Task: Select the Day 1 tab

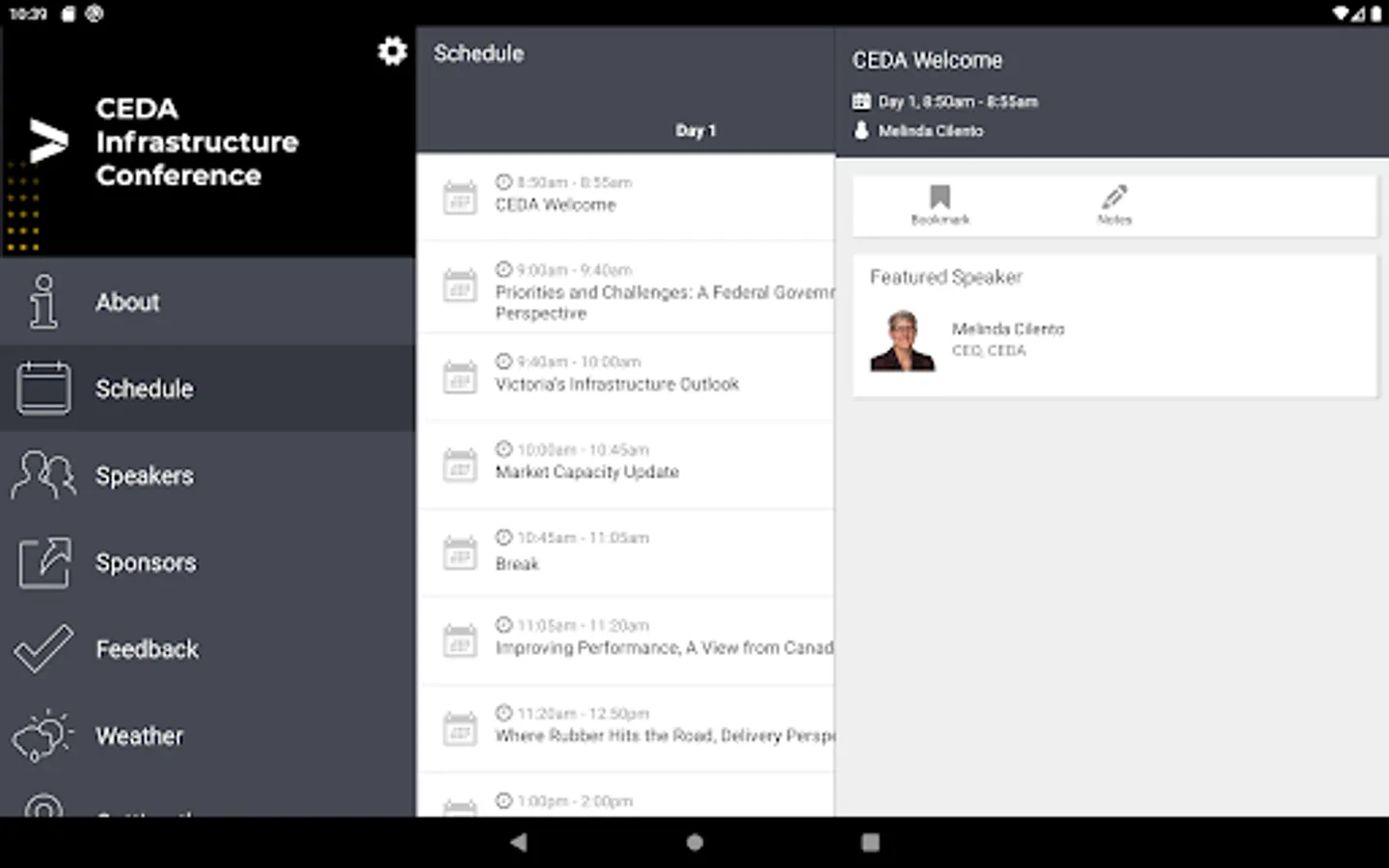Action: pyautogui.click(x=694, y=130)
